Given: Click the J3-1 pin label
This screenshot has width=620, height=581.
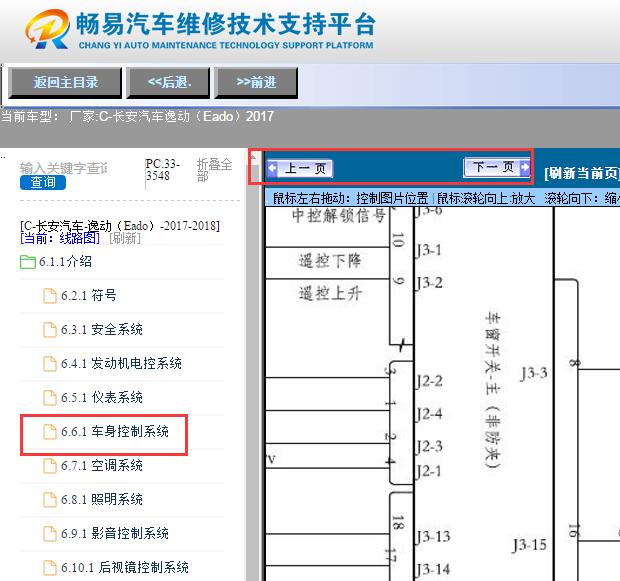Looking at the screenshot, I should coord(427,250).
